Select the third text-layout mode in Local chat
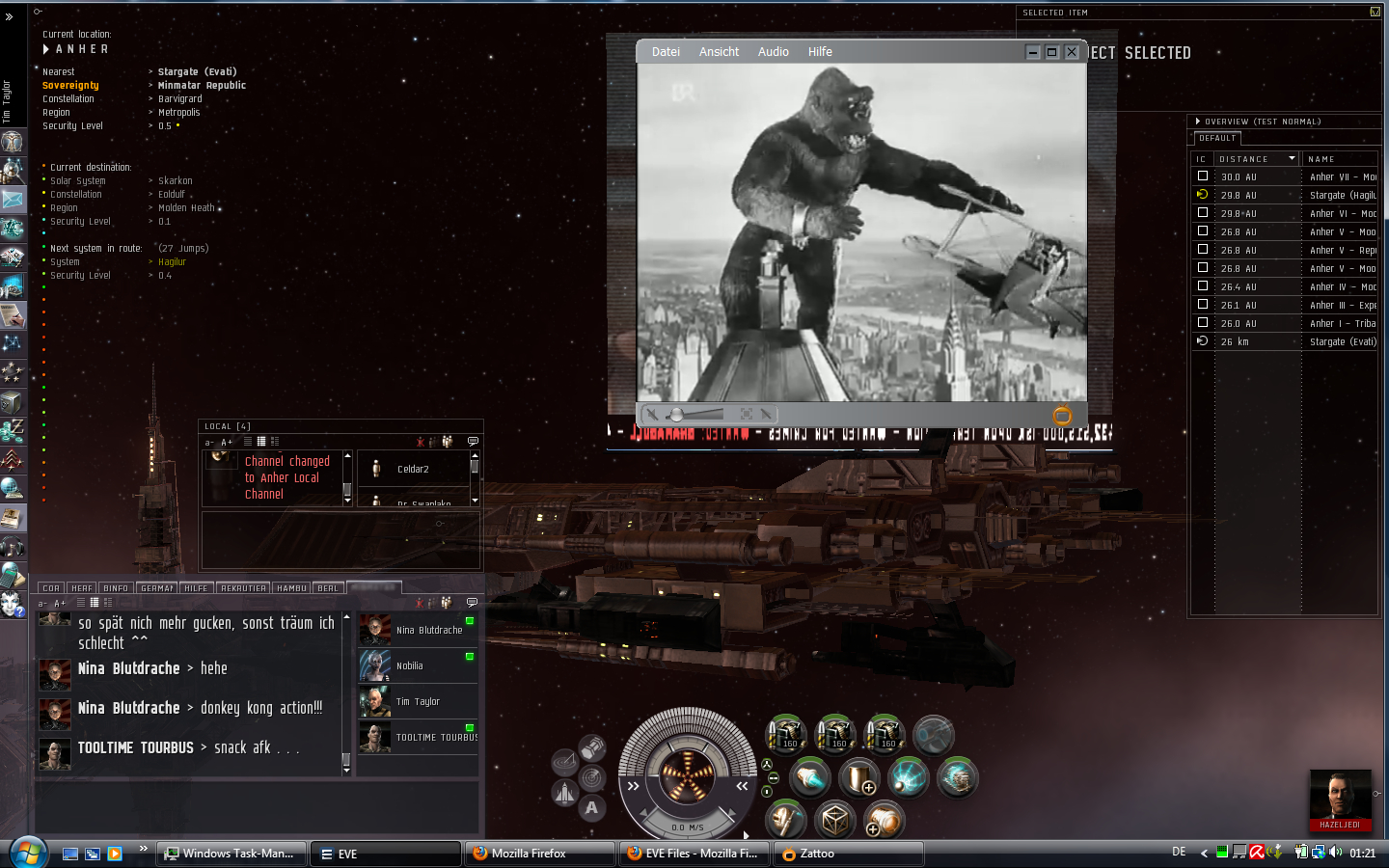Screen dimensions: 1389x868 tap(275, 442)
